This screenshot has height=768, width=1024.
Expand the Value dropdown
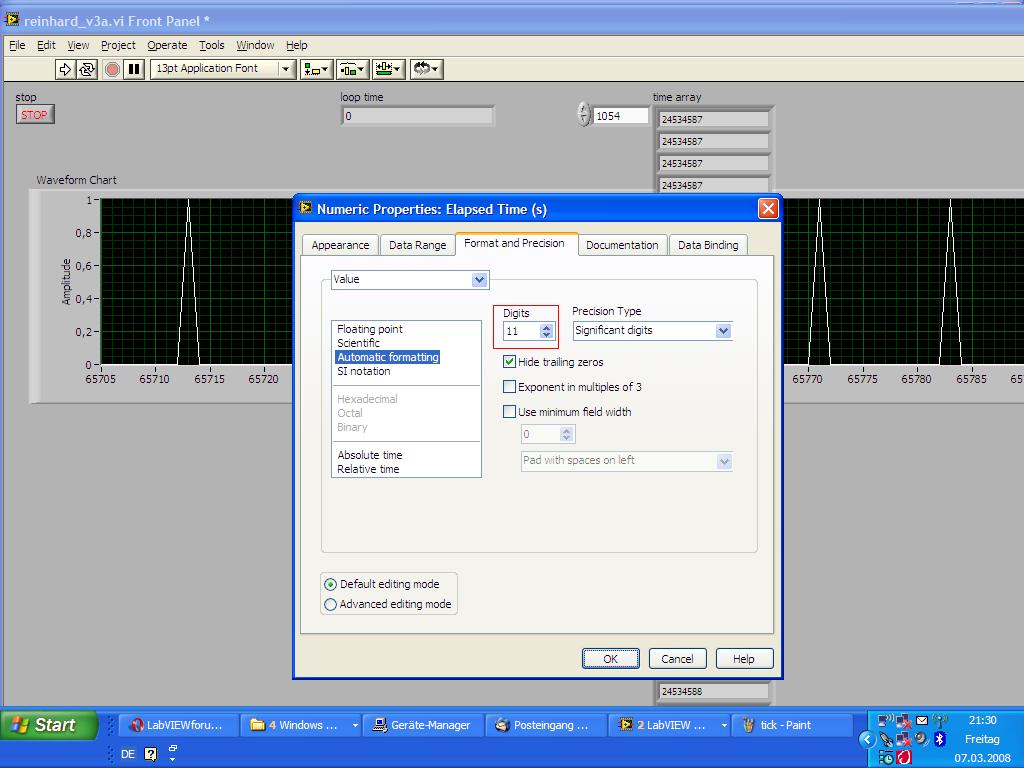click(479, 280)
